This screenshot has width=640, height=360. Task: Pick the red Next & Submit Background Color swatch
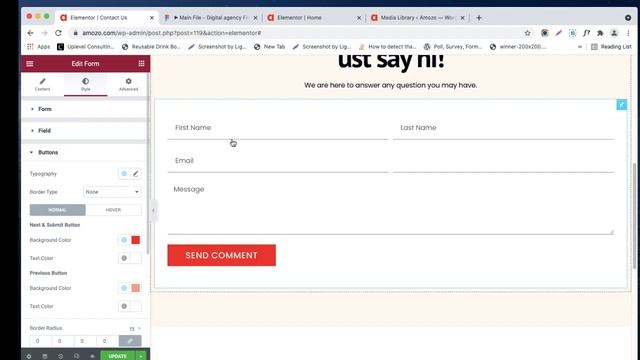click(x=136, y=240)
